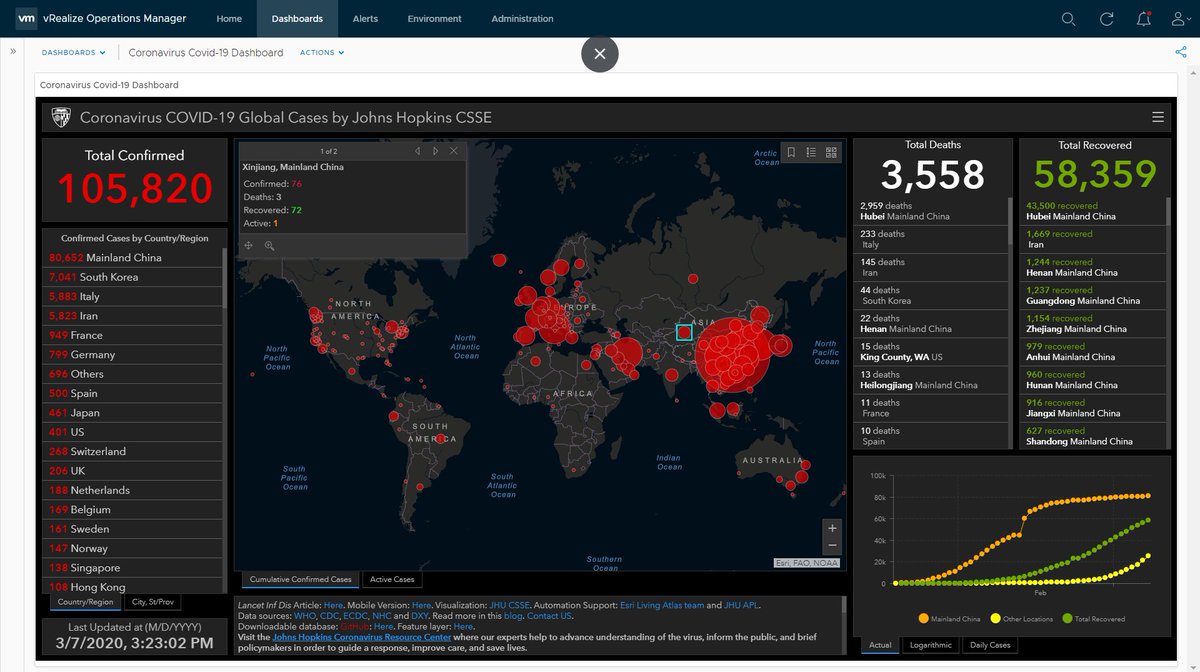Select 80,652 Mainland China in country list
1200x672 pixels.
tap(133, 257)
